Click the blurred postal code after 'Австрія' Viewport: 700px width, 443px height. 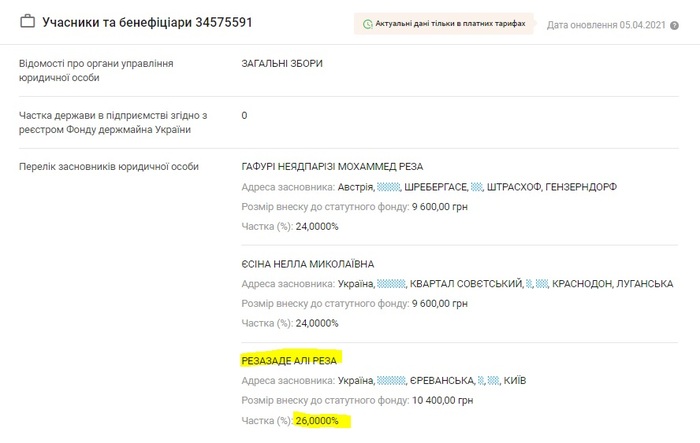392,187
